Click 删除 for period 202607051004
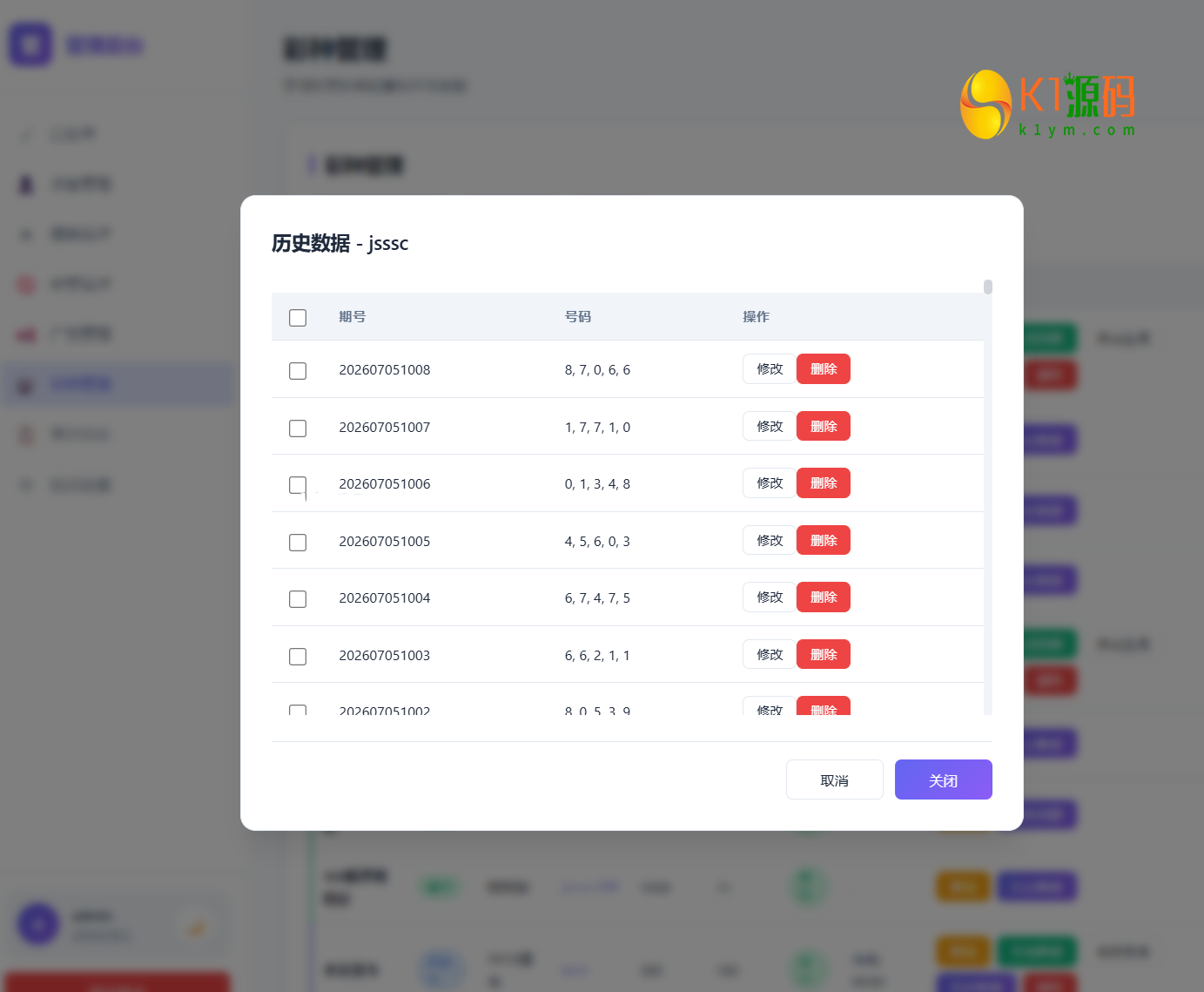 coord(824,597)
